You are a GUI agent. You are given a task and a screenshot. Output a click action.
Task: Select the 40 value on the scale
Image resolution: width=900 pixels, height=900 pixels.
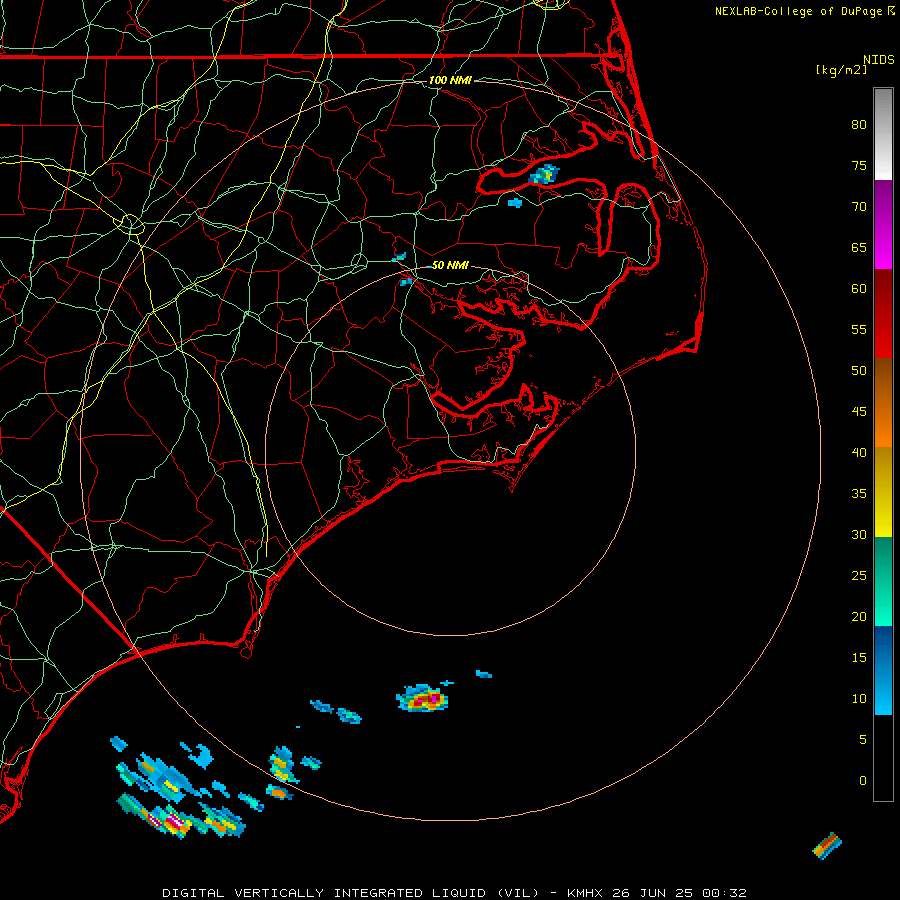coord(859,452)
